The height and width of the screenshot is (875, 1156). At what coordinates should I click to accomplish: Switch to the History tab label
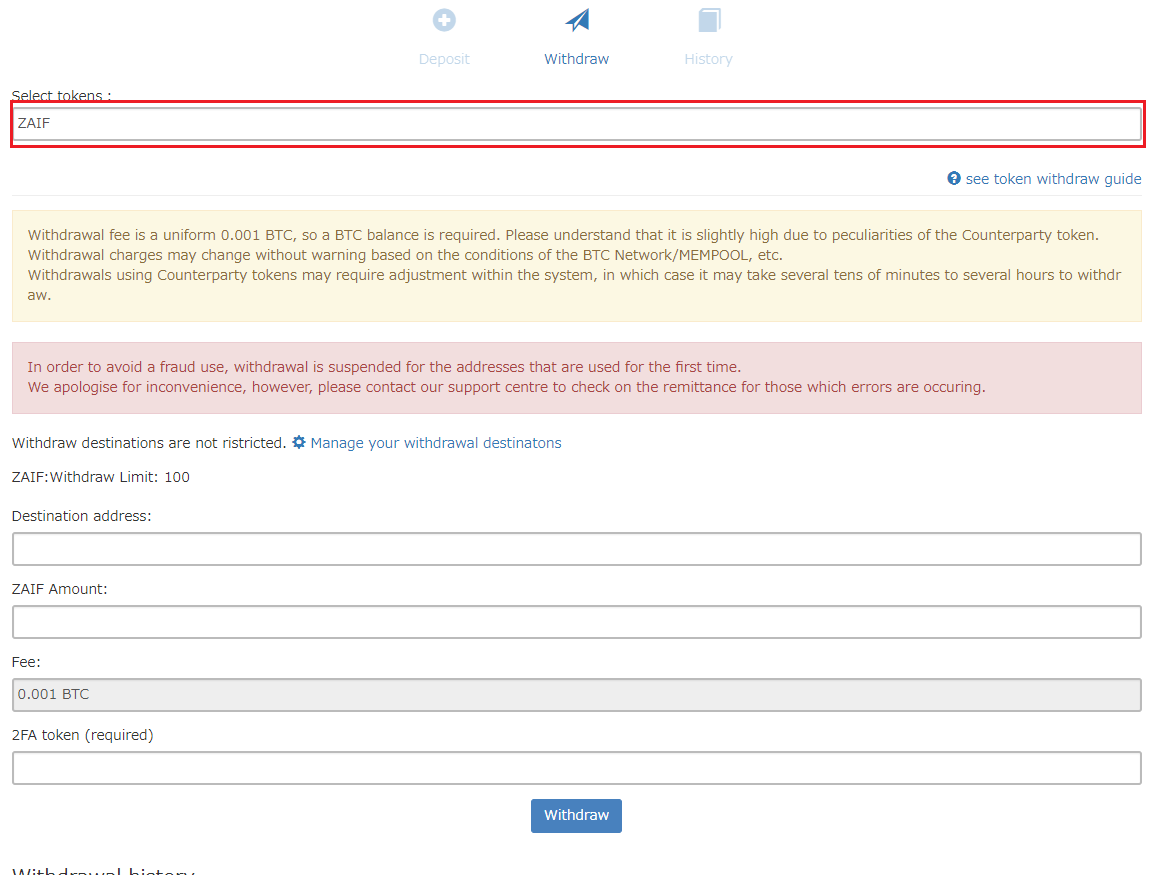pyautogui.click(x=708, y=59)
